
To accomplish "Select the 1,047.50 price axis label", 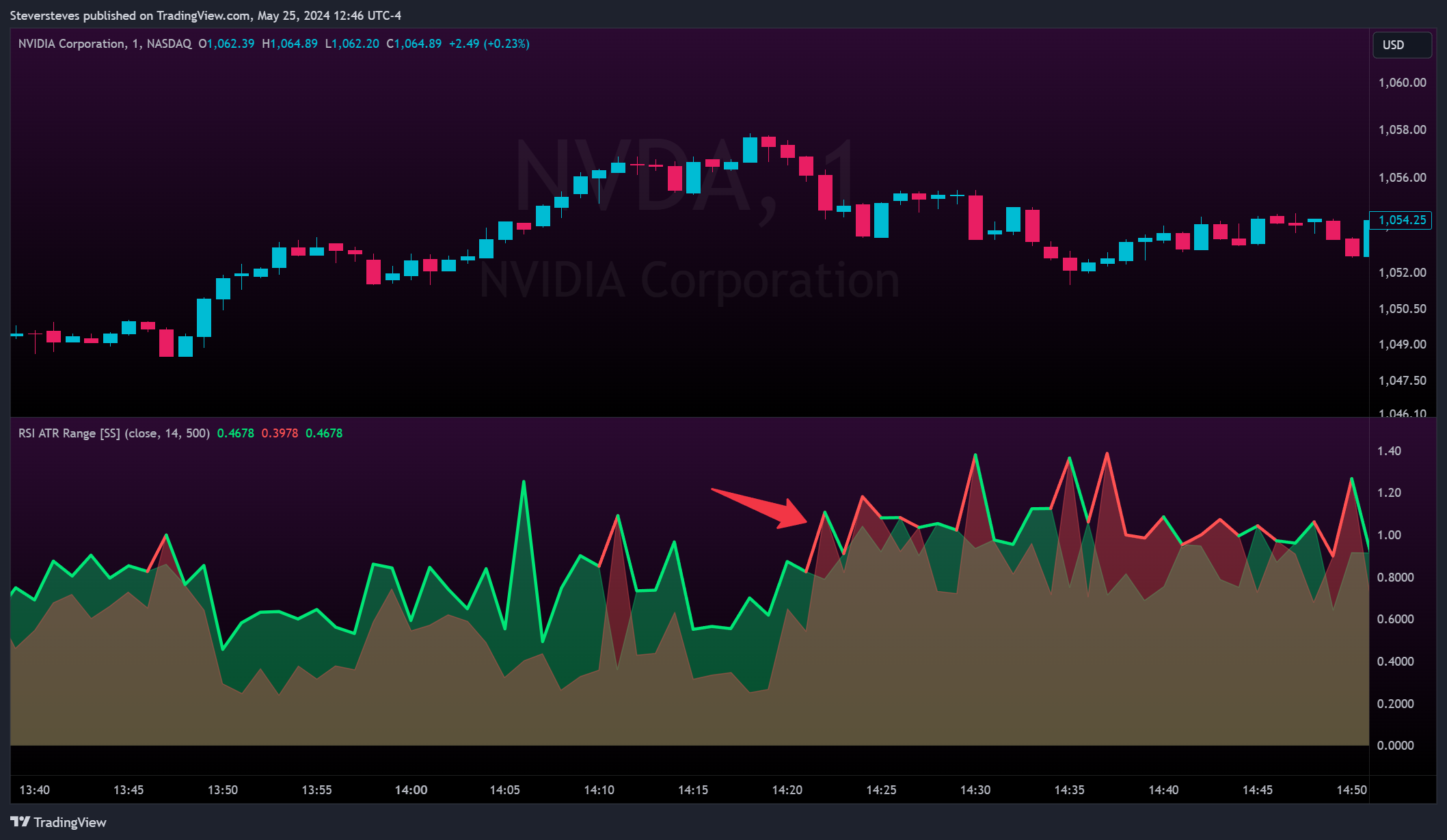I will [1402, 381].
